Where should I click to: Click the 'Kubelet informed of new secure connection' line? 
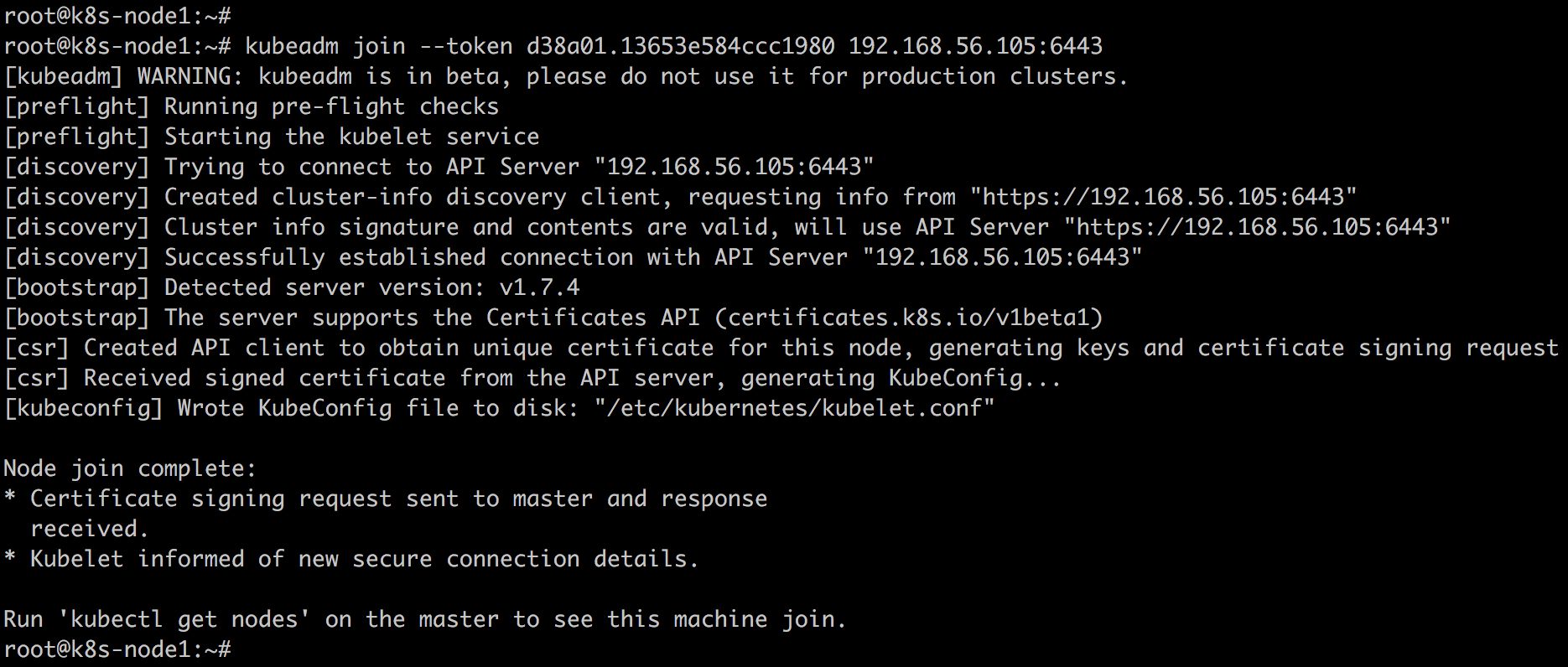pos(351,559)
